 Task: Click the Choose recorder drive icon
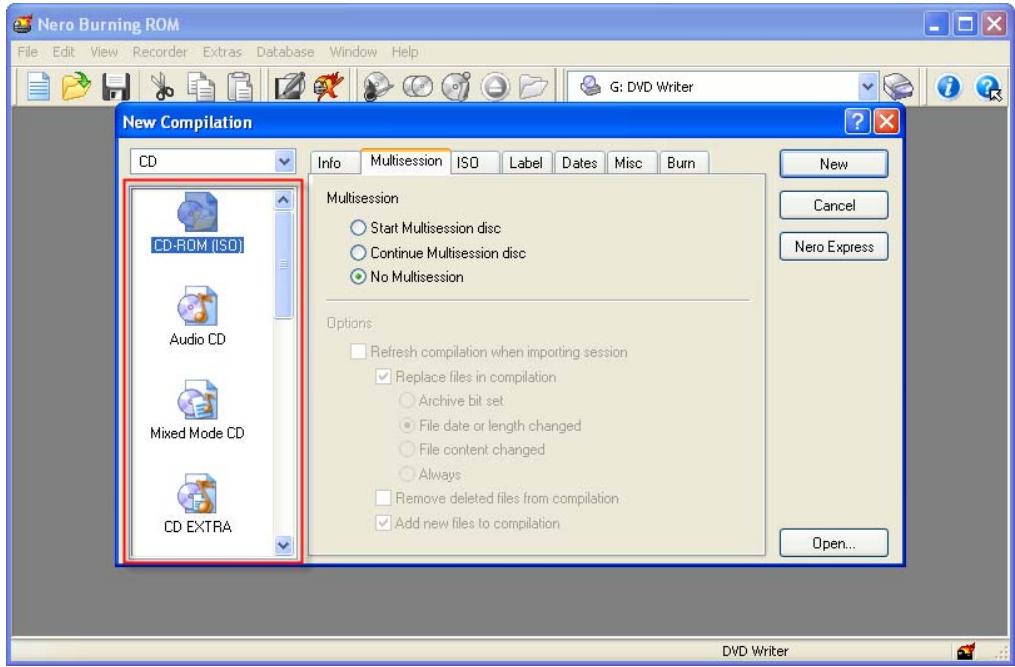[x=898, y=87]
